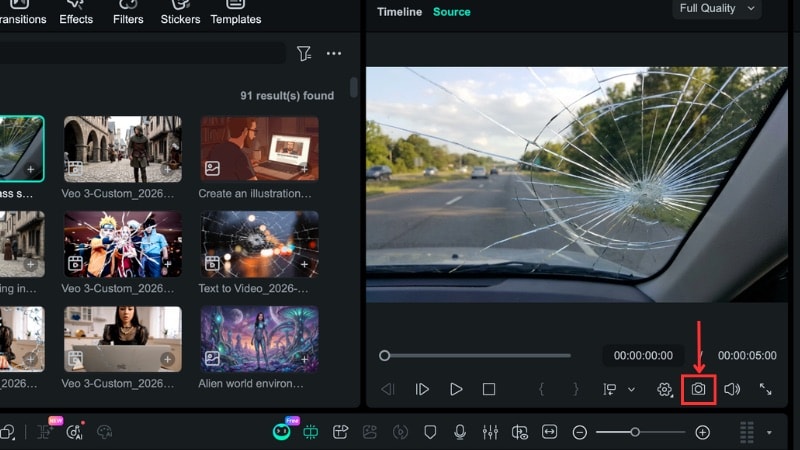Stop playback with the square button
800x450 pixels.
[x=489, y=389]
